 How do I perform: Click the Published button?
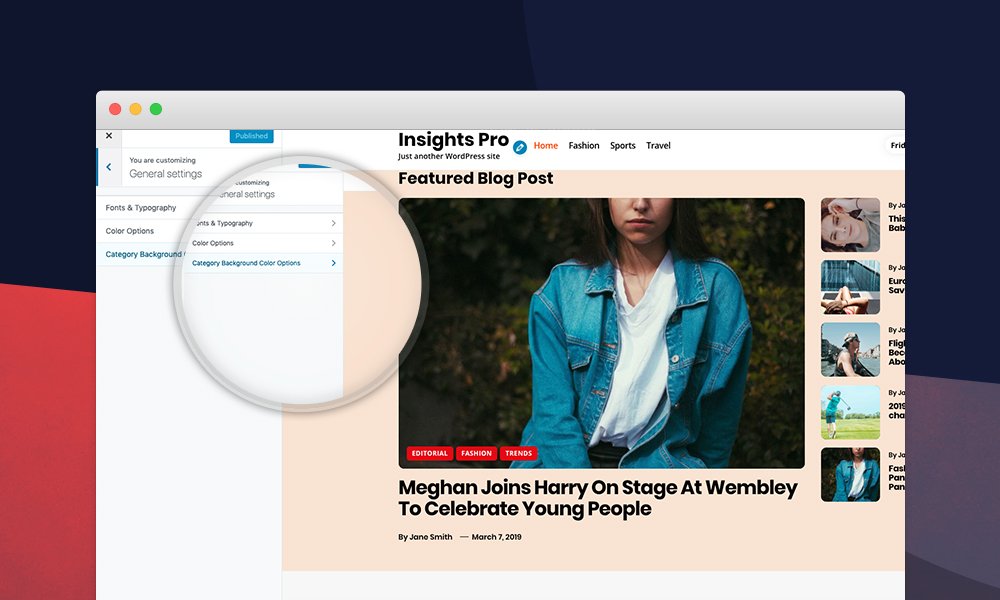(x=251, y=136)
